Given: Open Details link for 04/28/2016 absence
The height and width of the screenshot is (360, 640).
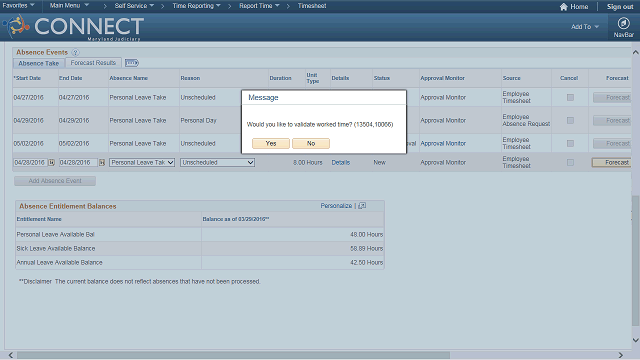Looking at the screenshot, I should pyautogui.click(x=340, y=162).
